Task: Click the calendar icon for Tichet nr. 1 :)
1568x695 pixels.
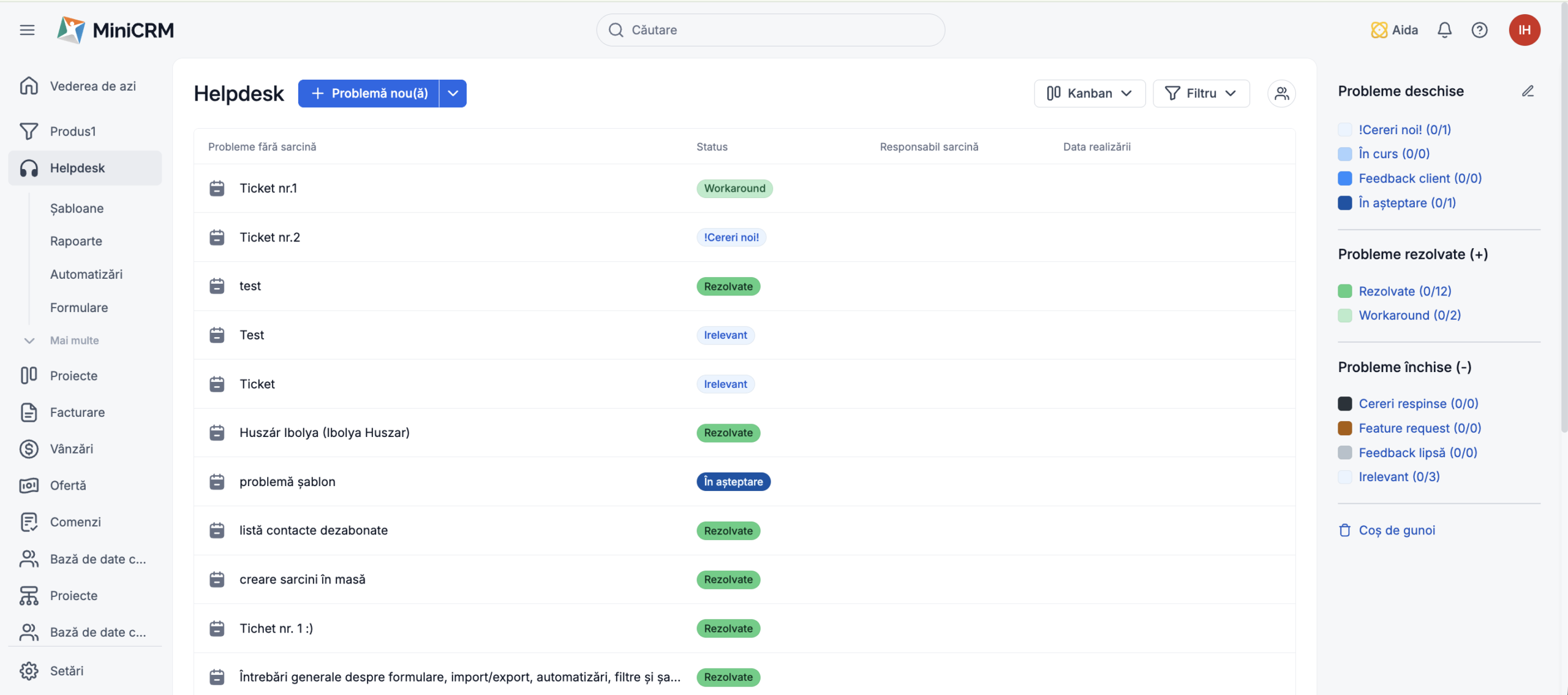Action: tap(217, 628)
